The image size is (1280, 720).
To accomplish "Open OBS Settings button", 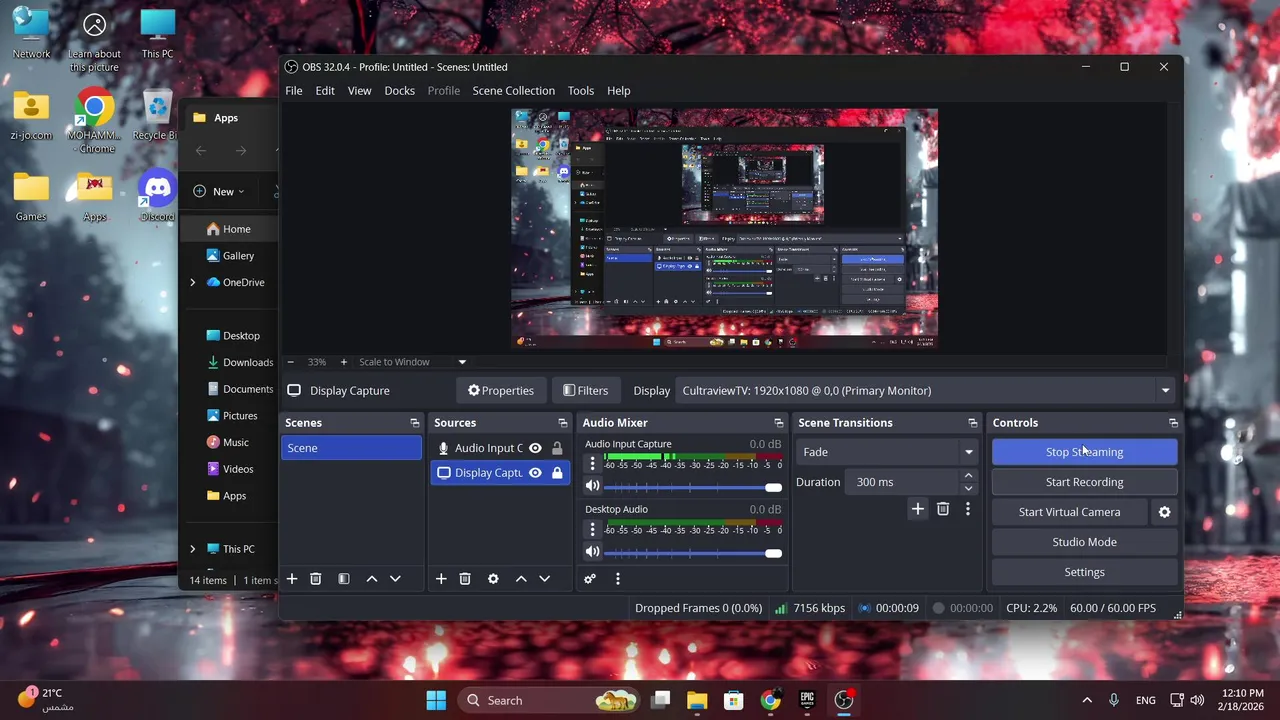I will (x=1084, y=573).
